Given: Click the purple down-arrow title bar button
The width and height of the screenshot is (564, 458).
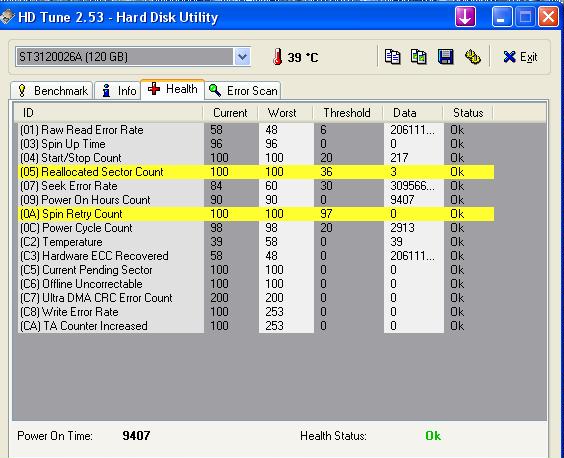Looking at the screenshot, I should [x=465, y=17].
